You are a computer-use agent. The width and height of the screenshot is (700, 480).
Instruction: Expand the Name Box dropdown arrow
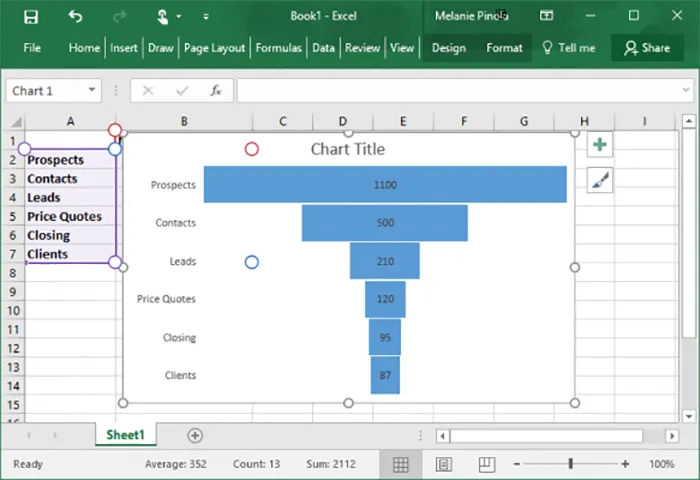click(x=92, y=91)
